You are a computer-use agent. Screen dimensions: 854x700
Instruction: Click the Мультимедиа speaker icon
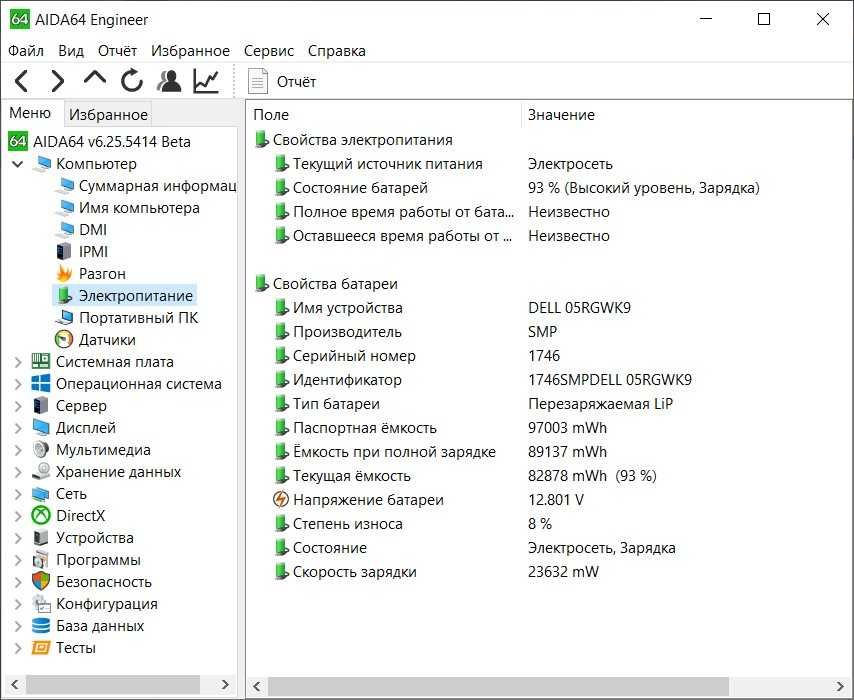coord(41,449)
